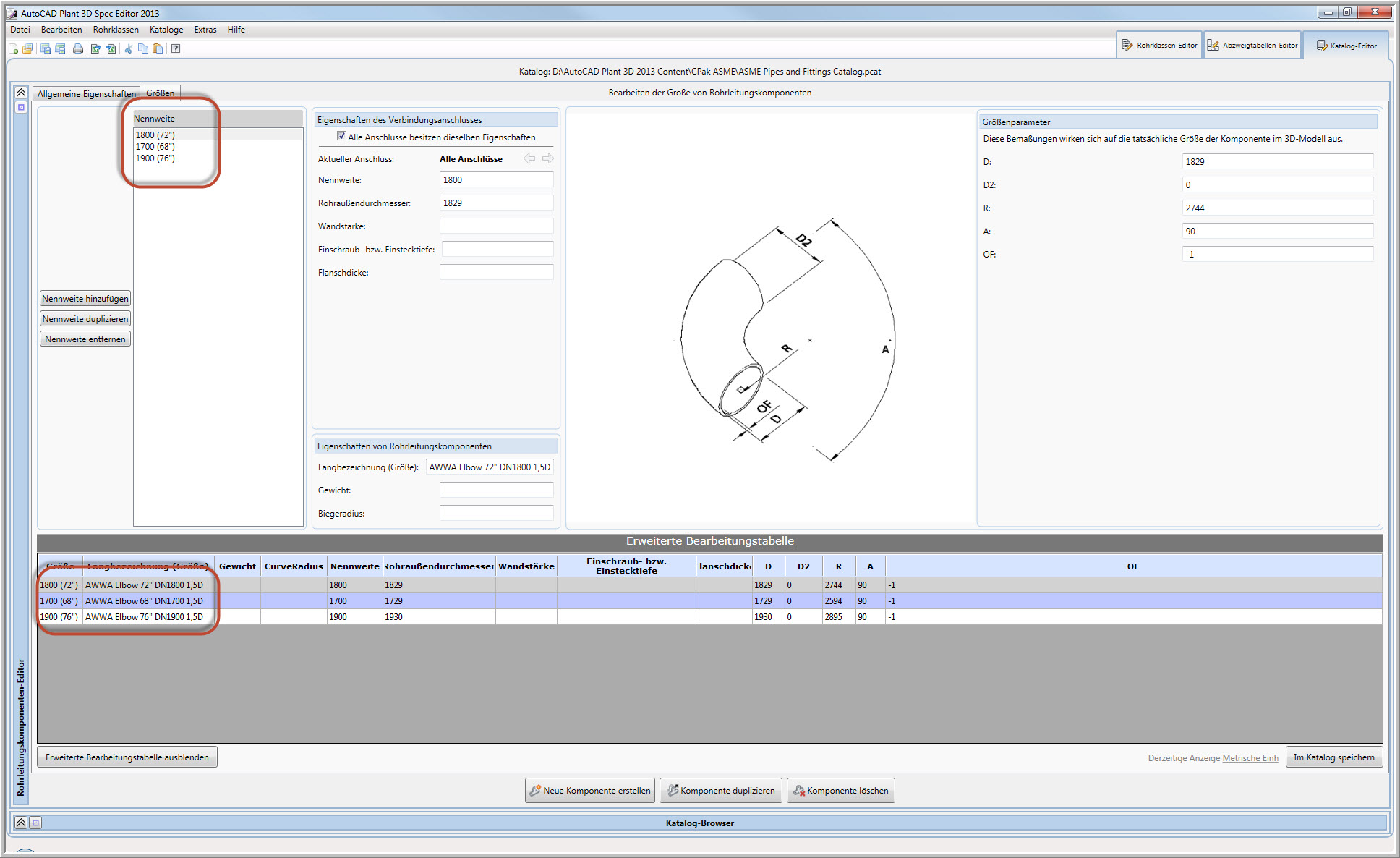This screenshot has width=1400, height=858.
Task: Click the maximize square icon below the component editor chevron
Action: click(x=21, y=107)
